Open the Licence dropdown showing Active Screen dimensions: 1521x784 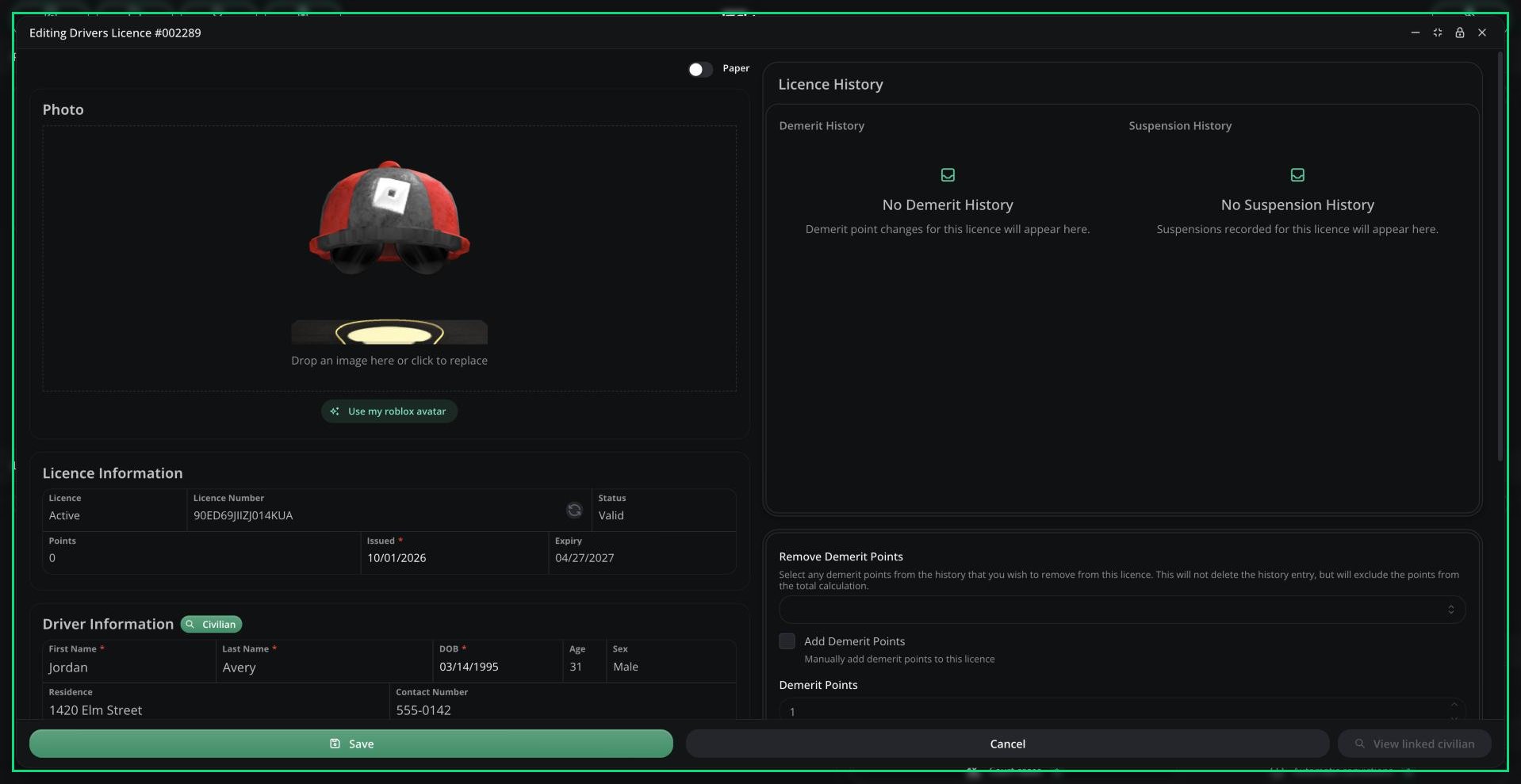pos(114,510)
